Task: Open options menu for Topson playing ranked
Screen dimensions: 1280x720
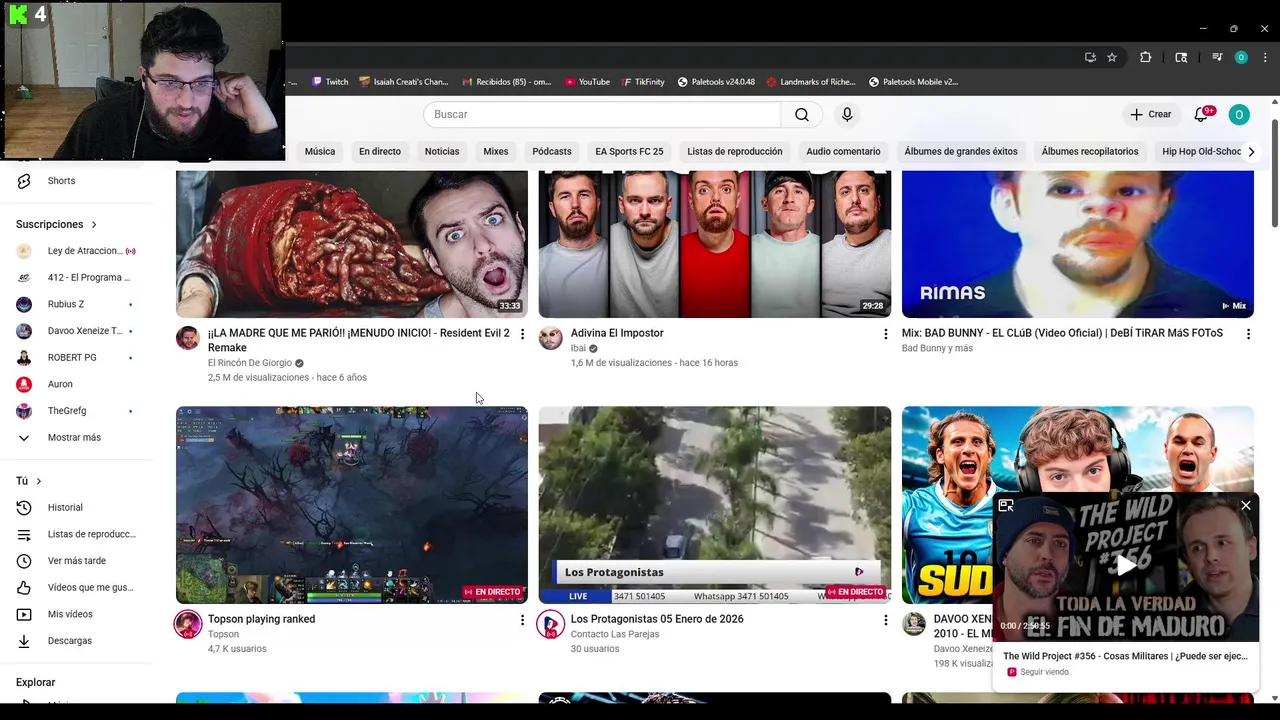Action: (x=522, y=620)
